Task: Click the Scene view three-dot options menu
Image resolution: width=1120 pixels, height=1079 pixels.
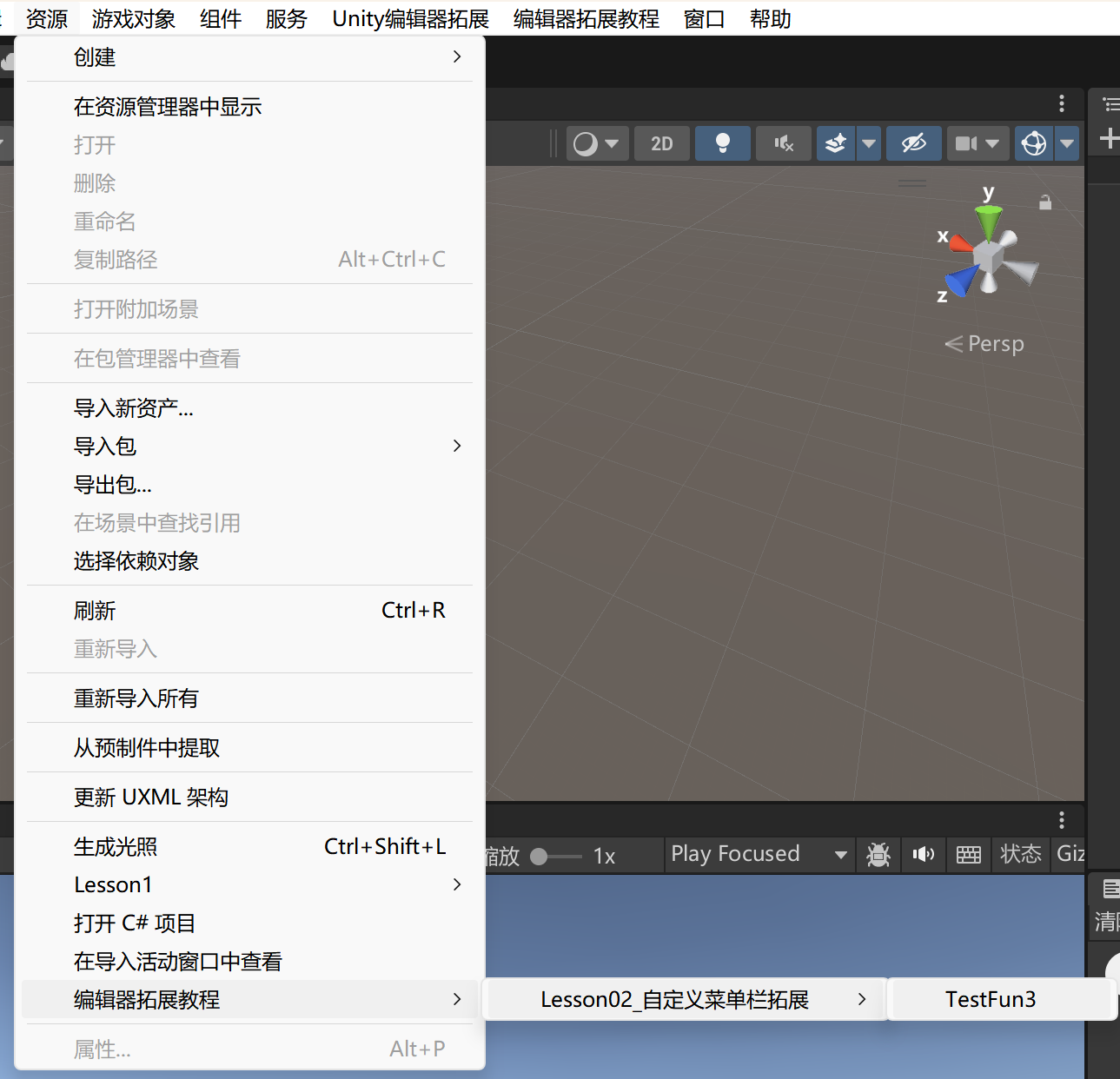Action: [x=1062, y=104]
